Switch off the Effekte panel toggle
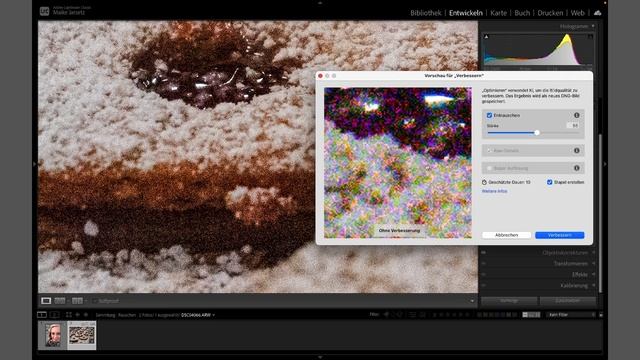This screenshot has width=640, height=360. [x=484, y=275]
